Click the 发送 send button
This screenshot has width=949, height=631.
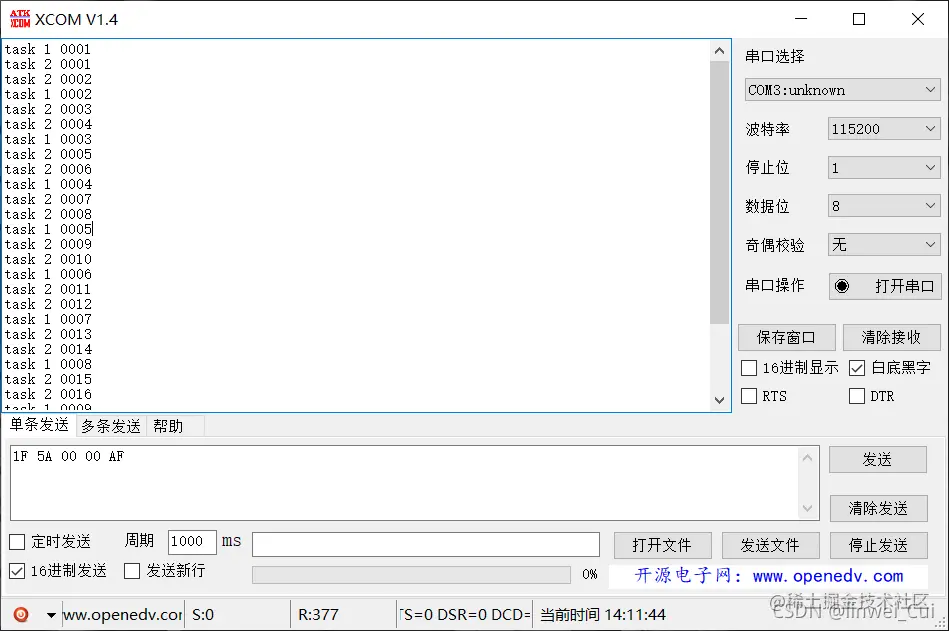(x=878, y=459)
